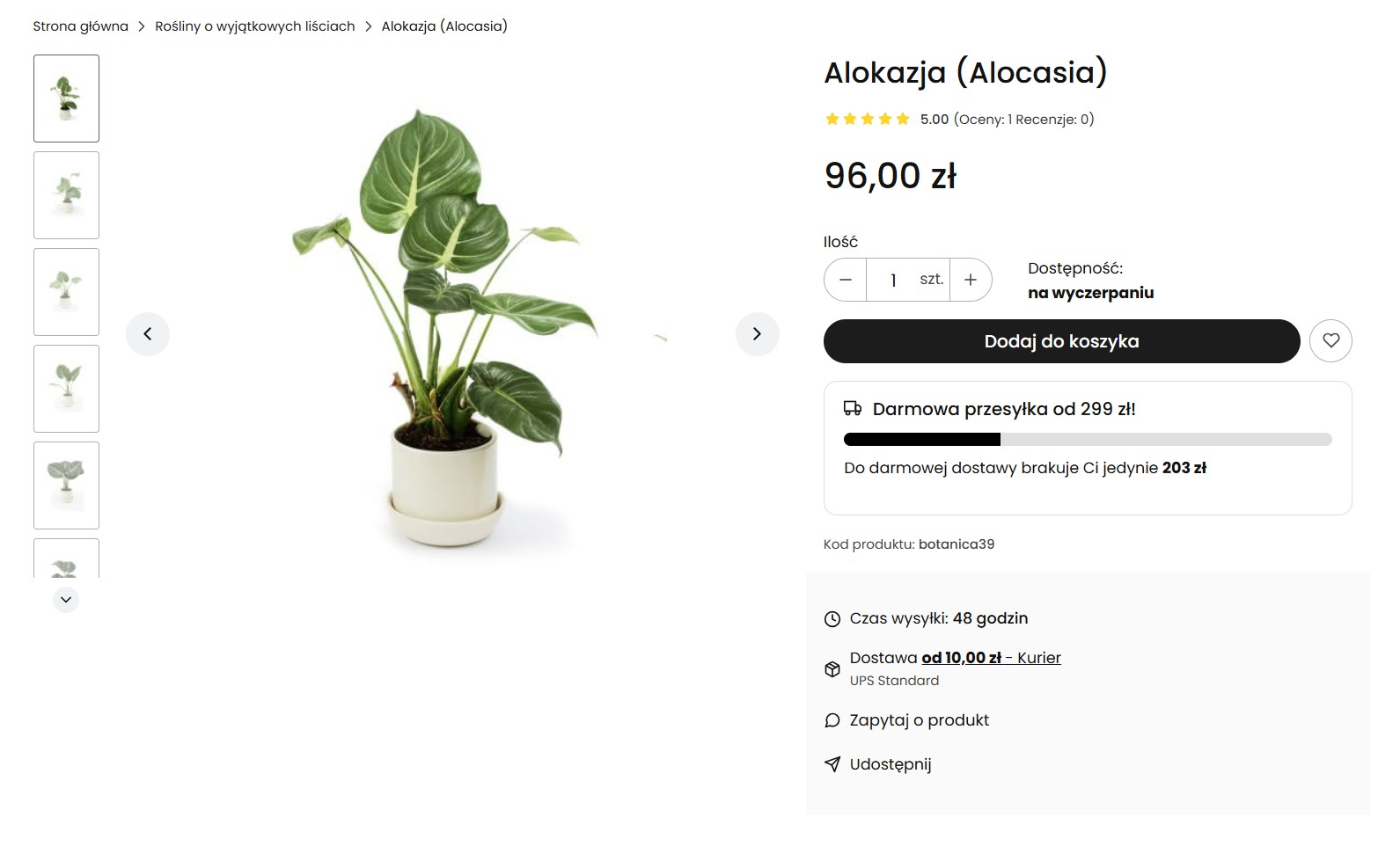The height and width of the screenshot is (854, 1400).
Task: Select the second plant photo thumbnail
Action: pos(65,194)
